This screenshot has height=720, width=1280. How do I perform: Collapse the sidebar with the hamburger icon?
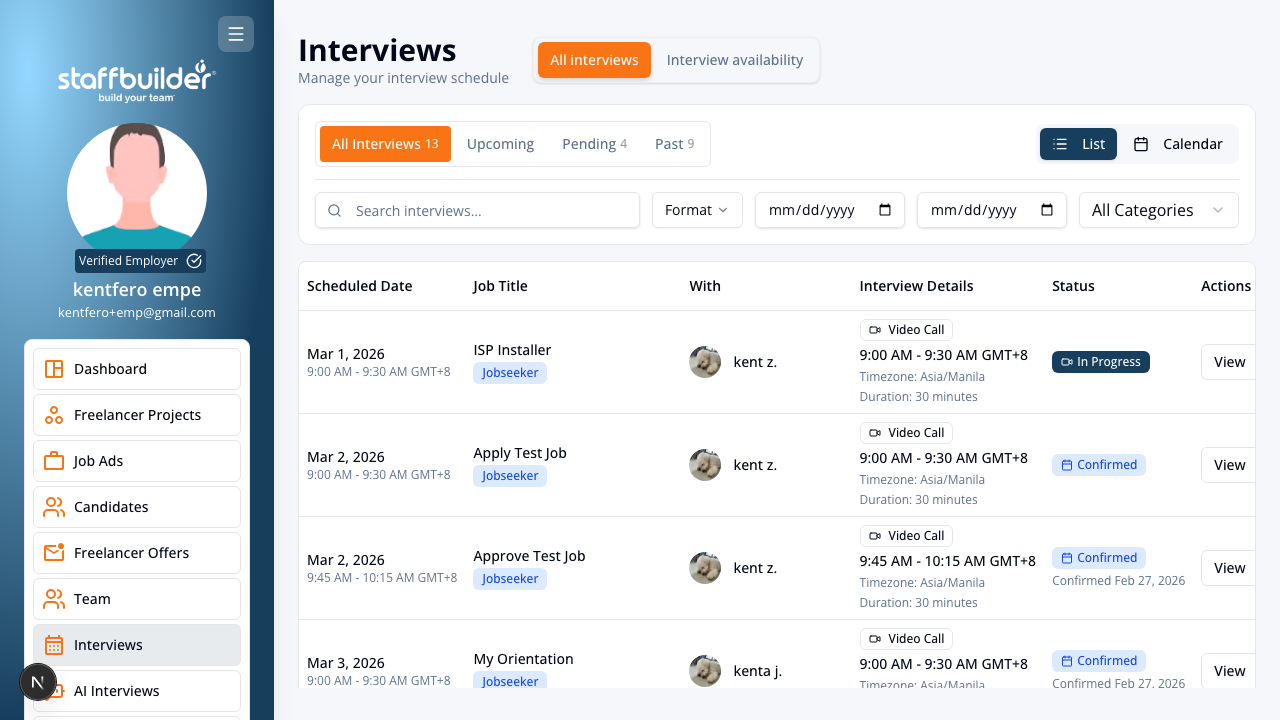point(236,34)
